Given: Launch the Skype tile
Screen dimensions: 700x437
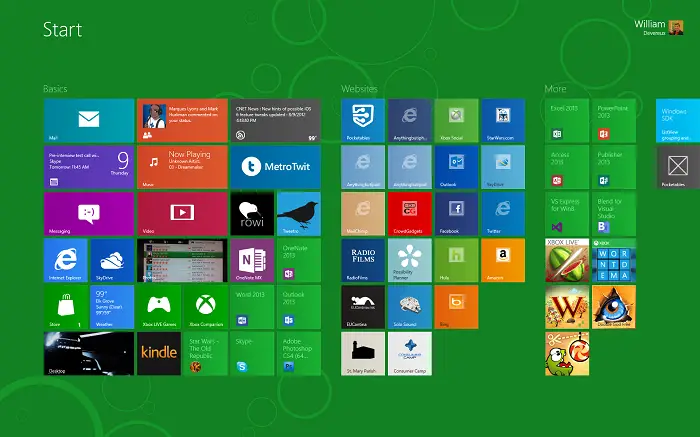Looking at the screenshot, I should [x=252, y=354].
